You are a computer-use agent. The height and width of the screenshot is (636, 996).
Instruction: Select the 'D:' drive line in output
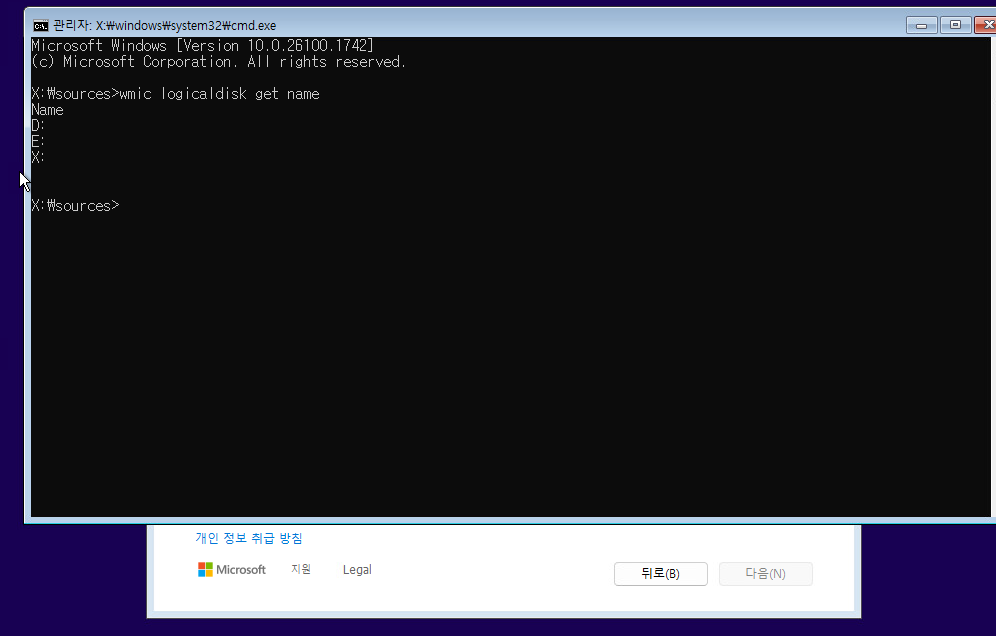coord(38,126)
